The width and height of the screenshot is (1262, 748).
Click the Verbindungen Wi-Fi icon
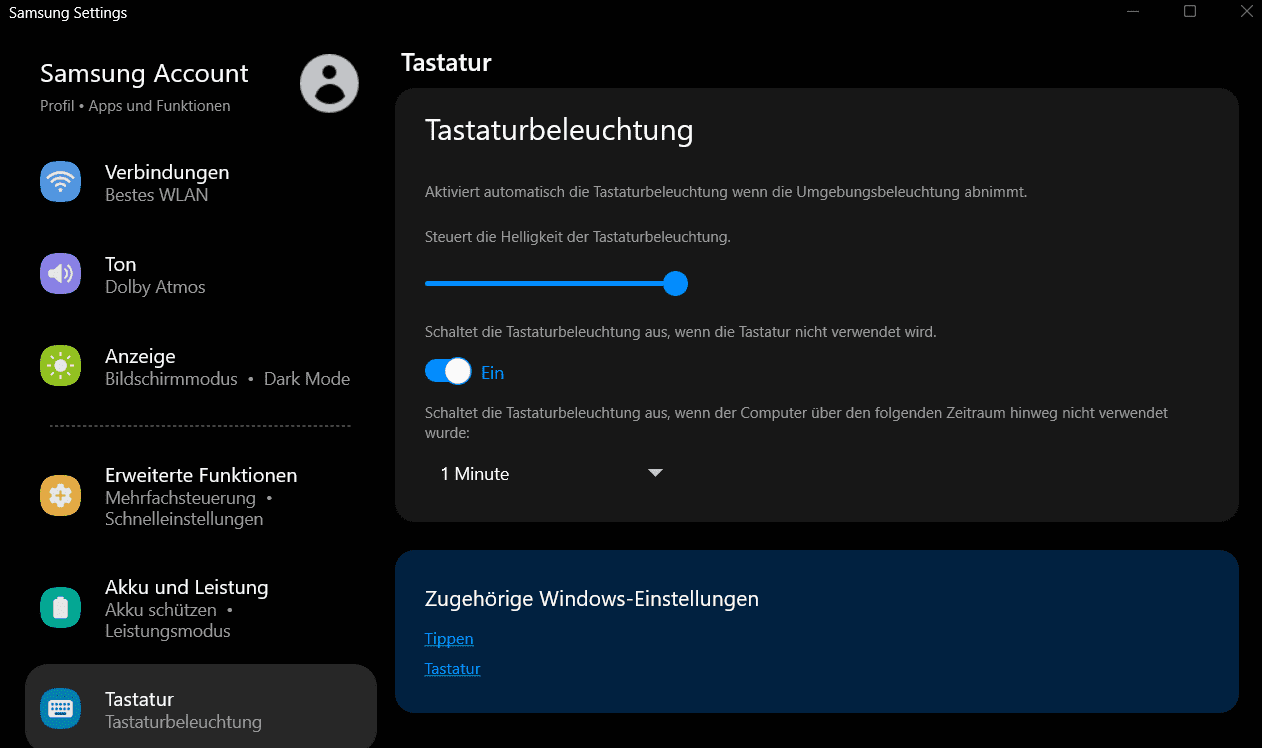pos(60,182)
